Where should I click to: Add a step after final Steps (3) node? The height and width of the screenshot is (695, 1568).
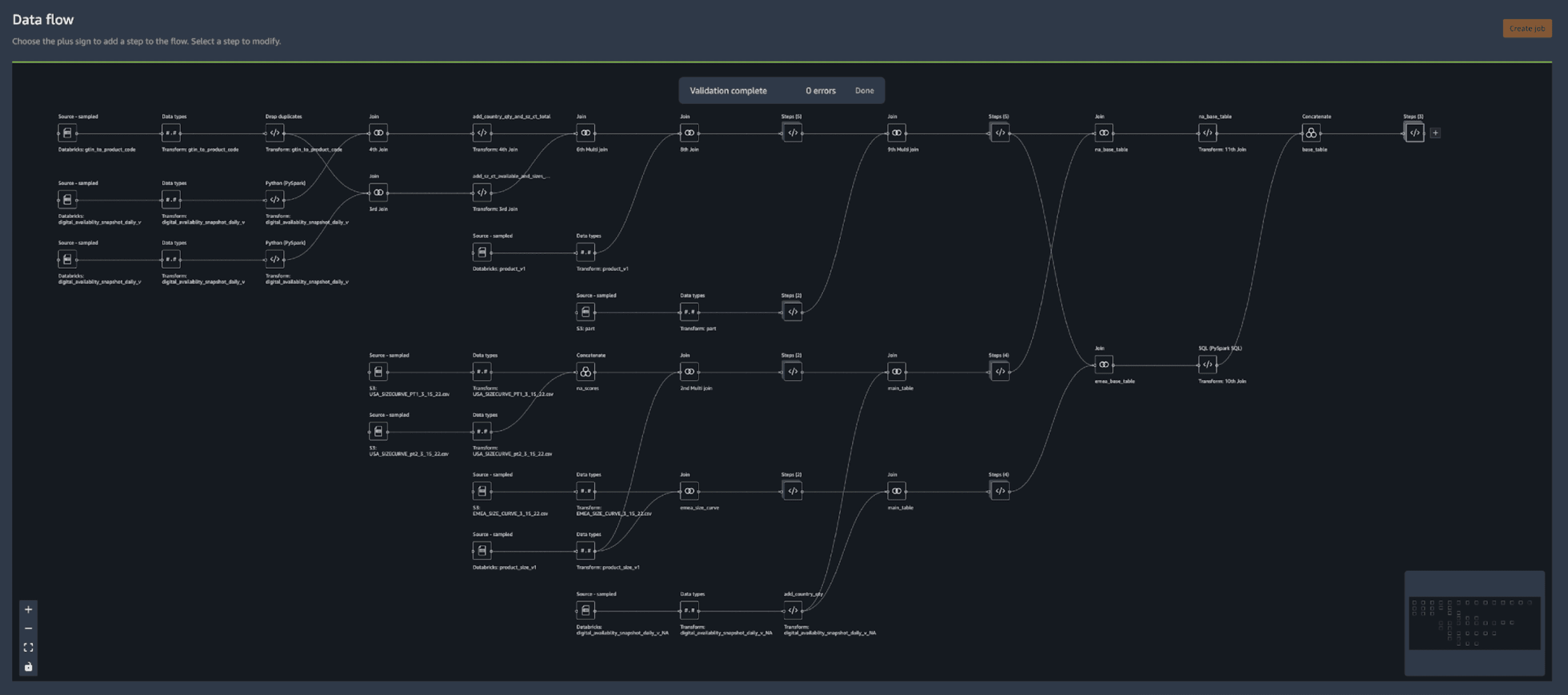(x=1435, y=133)
